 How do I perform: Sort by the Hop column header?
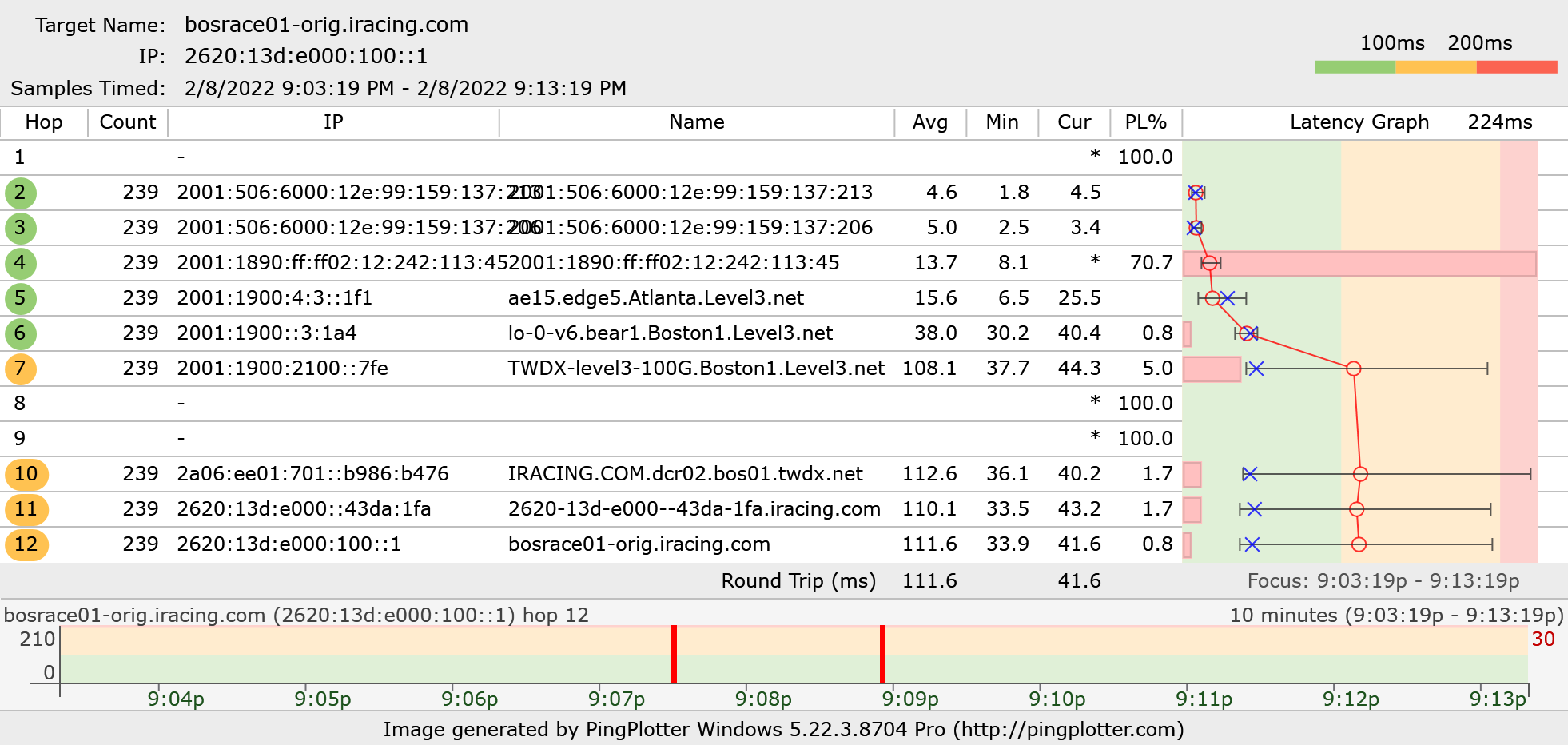click(44, 122)
